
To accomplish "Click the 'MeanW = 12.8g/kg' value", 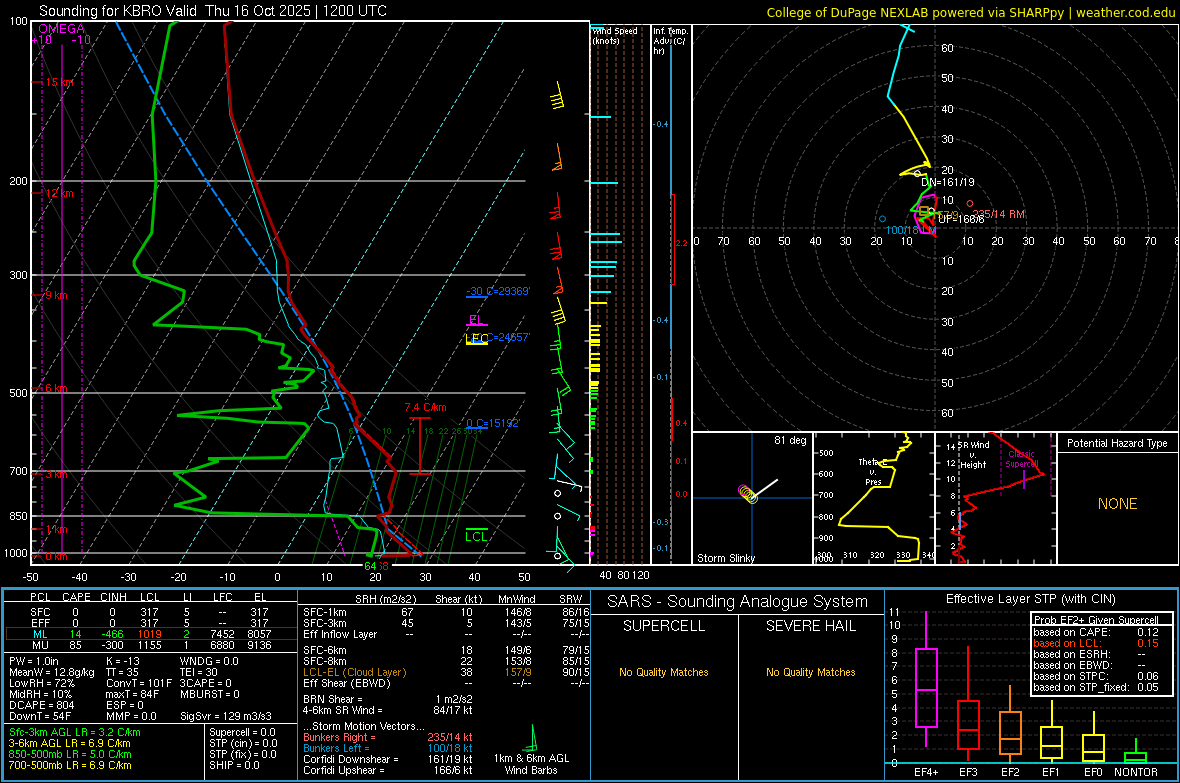I will 52,672.
